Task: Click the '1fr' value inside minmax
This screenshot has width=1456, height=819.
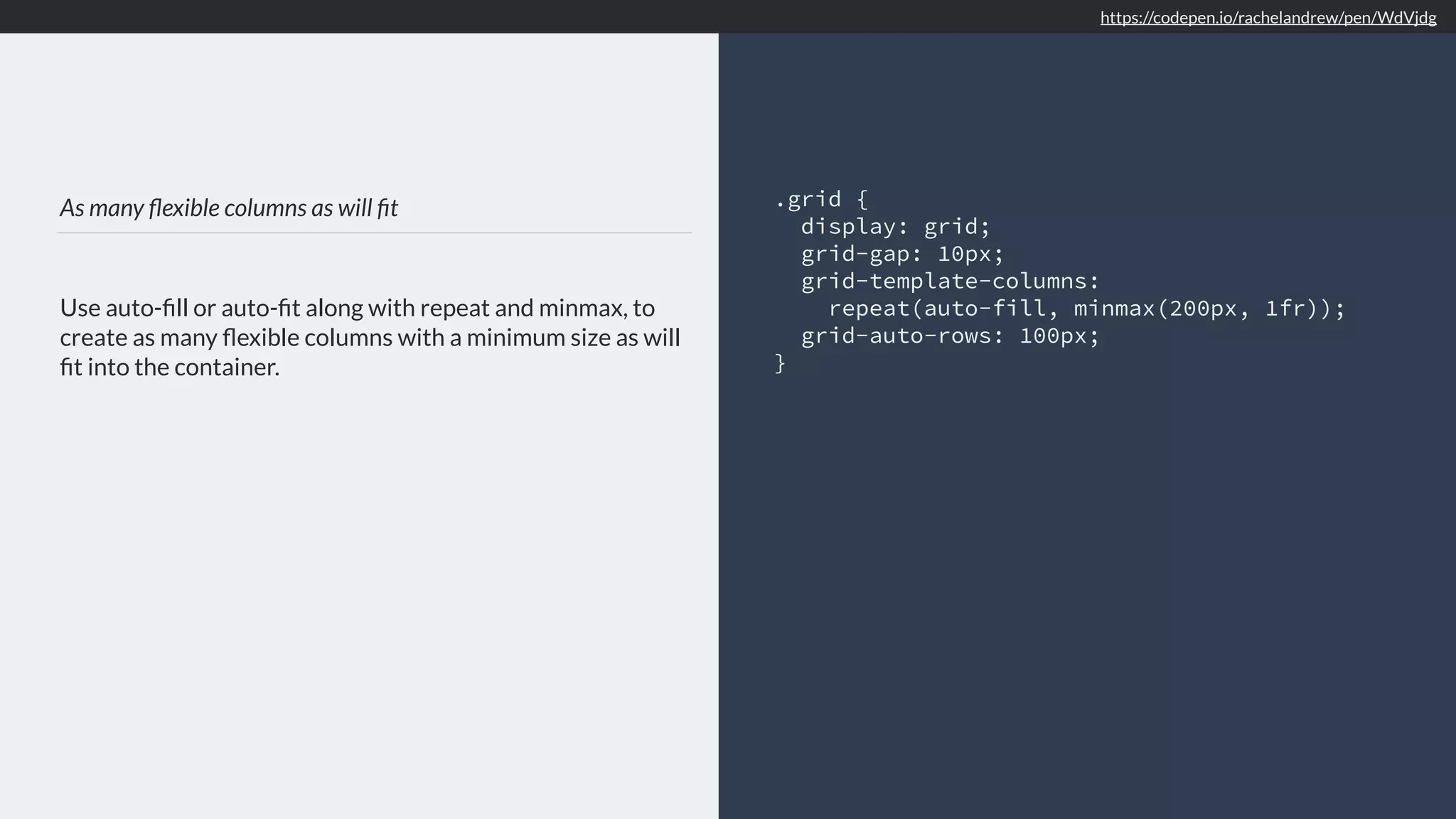Action: click(1285, 309)
